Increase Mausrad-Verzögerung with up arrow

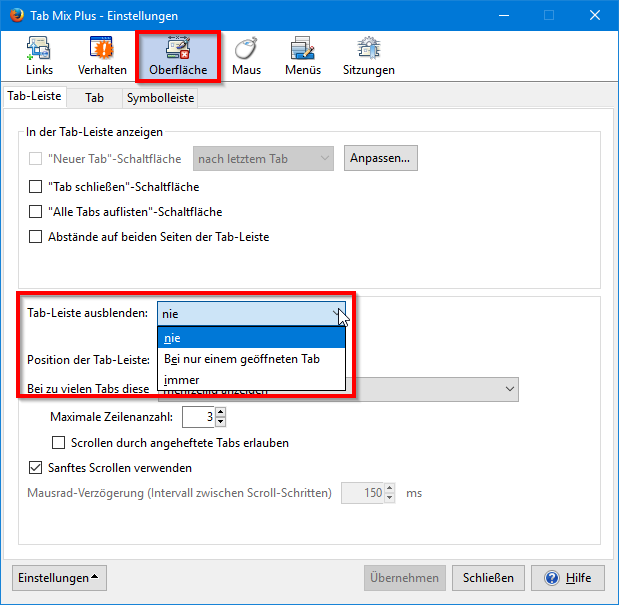389,488
